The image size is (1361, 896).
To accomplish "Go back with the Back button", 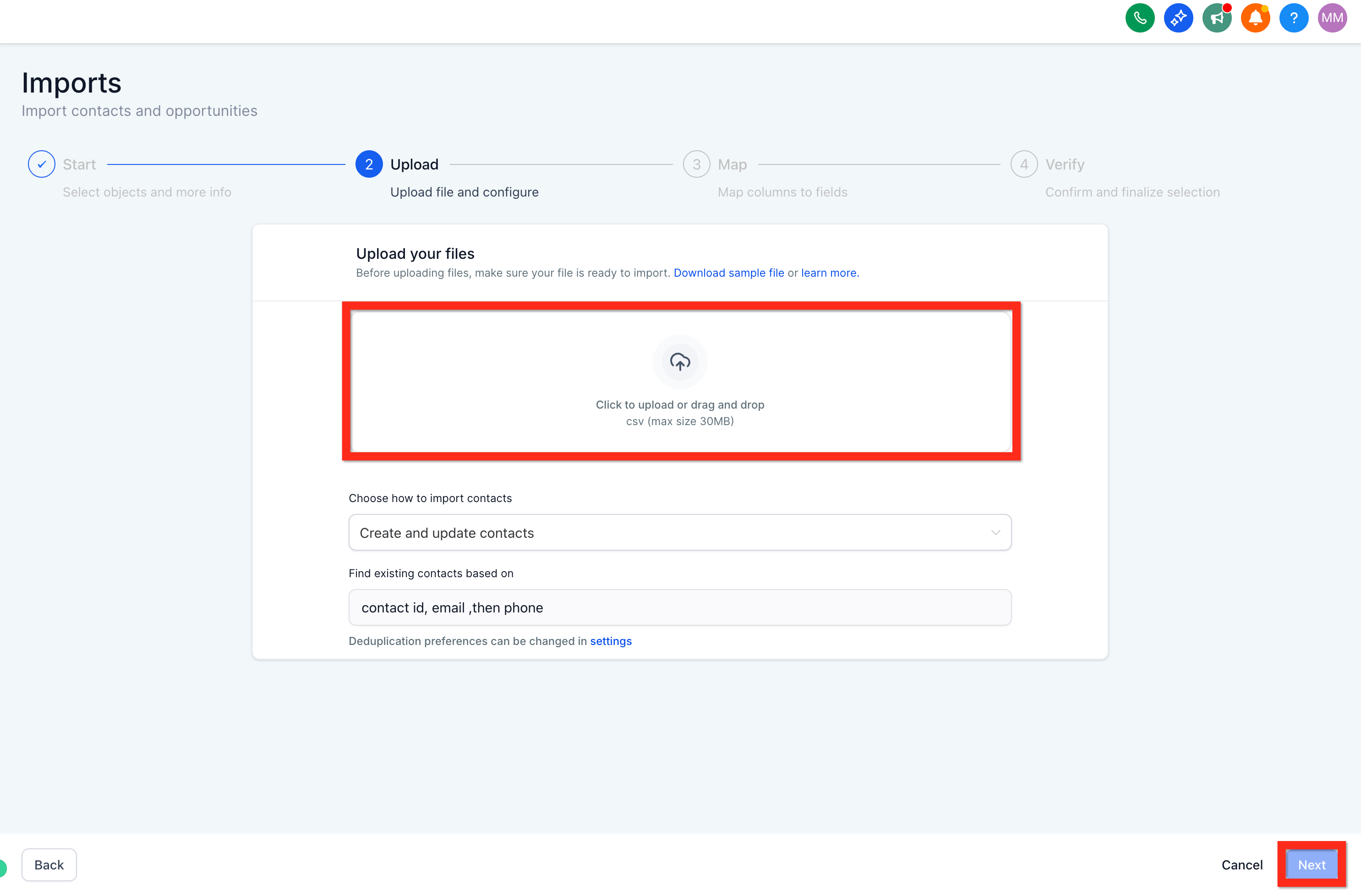I will pyautogui.click(x=49, y=864).
